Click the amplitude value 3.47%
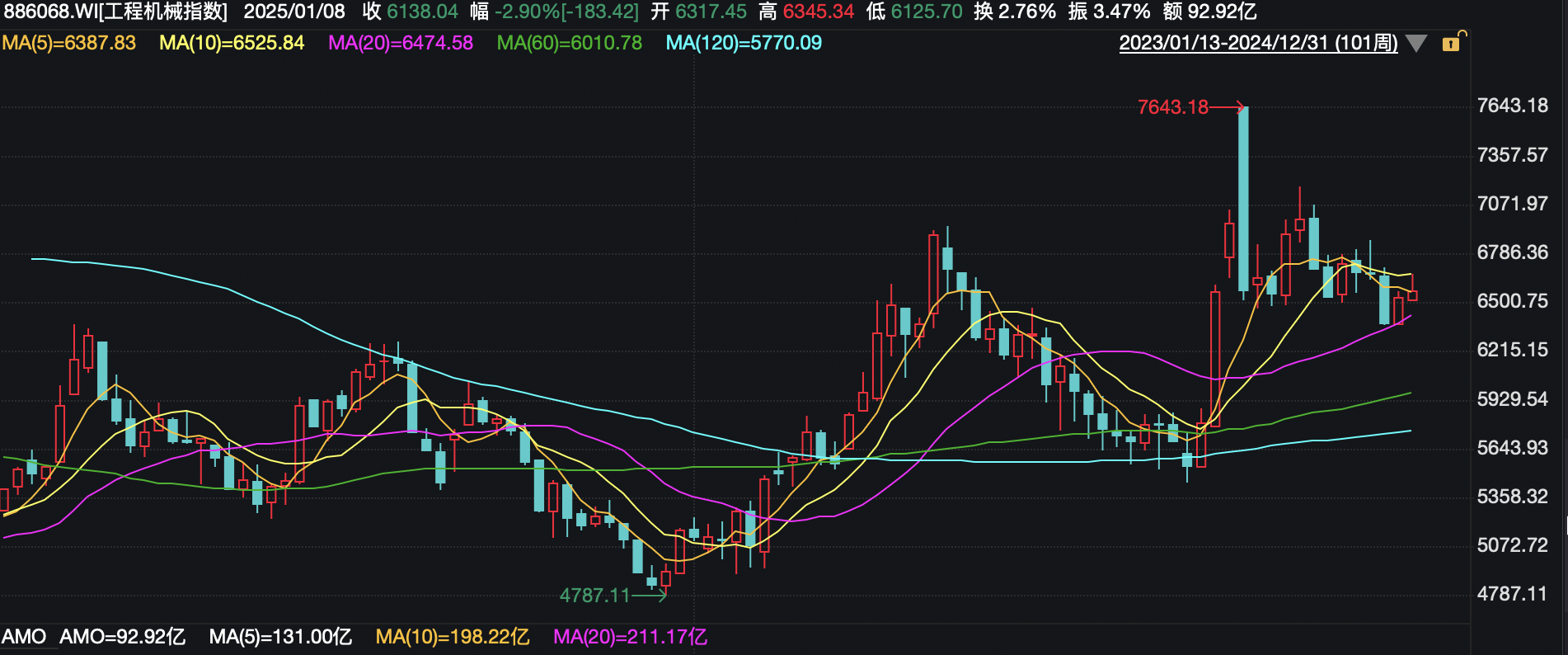Viewport: 1568px width, 655px height. [1121, 12]
